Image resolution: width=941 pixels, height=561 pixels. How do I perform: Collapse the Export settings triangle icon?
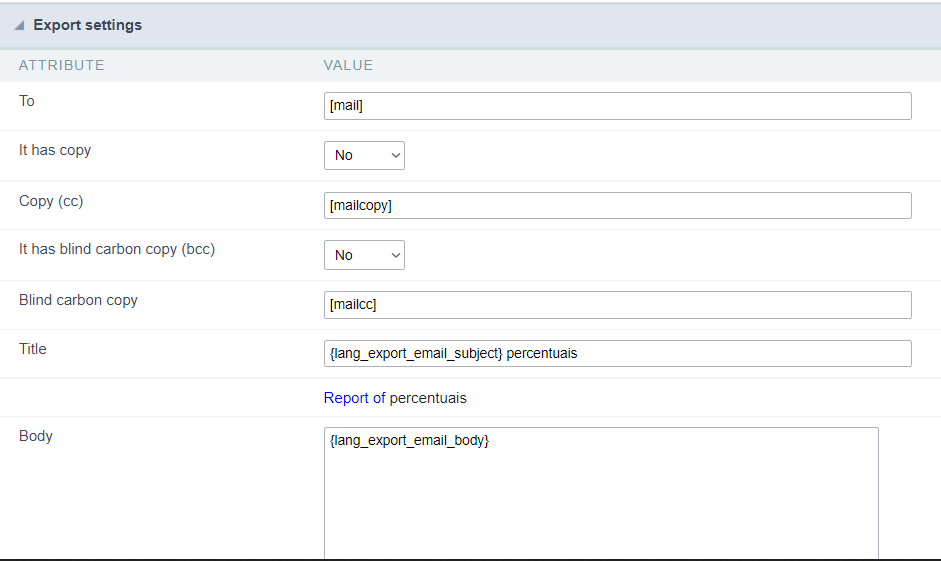tap(19, 26)
